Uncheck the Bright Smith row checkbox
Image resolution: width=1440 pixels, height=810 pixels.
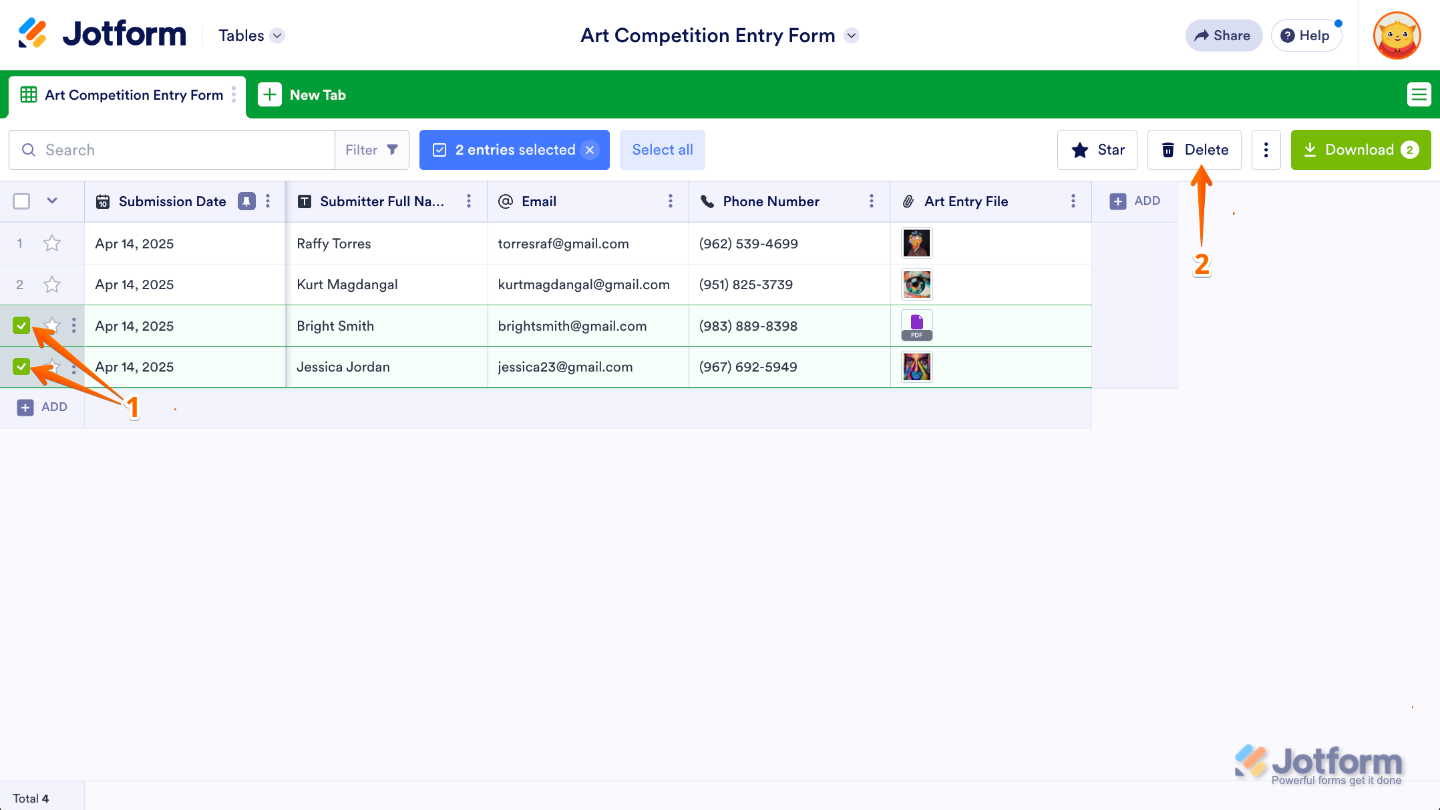(21, 326)
